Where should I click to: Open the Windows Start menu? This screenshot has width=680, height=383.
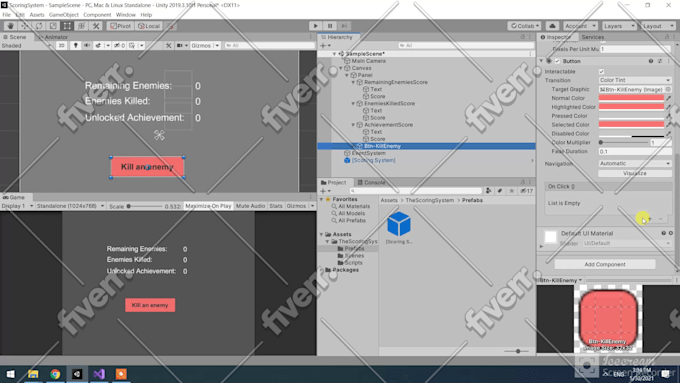point(10,374)
